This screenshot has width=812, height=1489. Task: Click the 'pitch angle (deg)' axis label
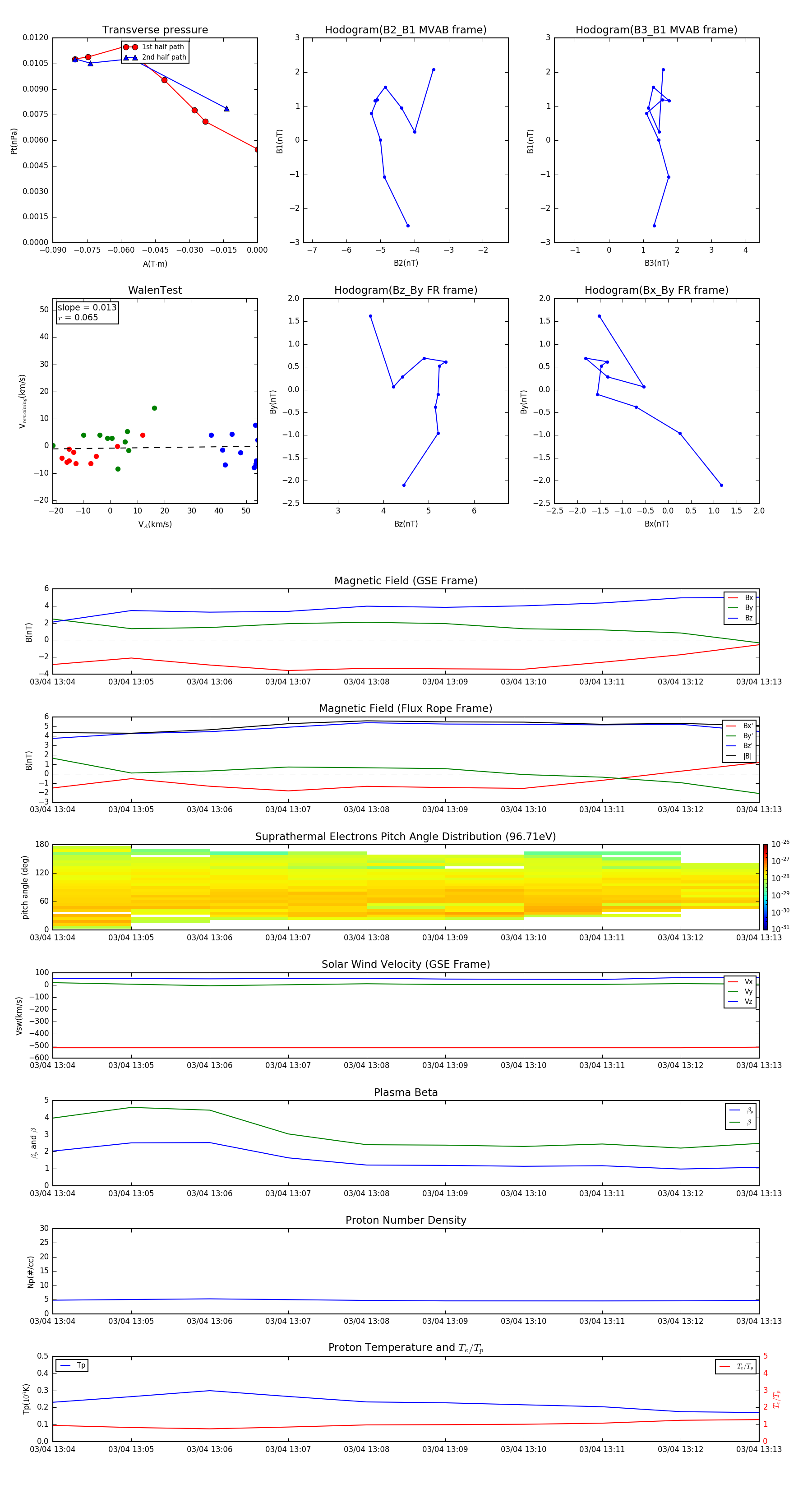click(25, 887)
